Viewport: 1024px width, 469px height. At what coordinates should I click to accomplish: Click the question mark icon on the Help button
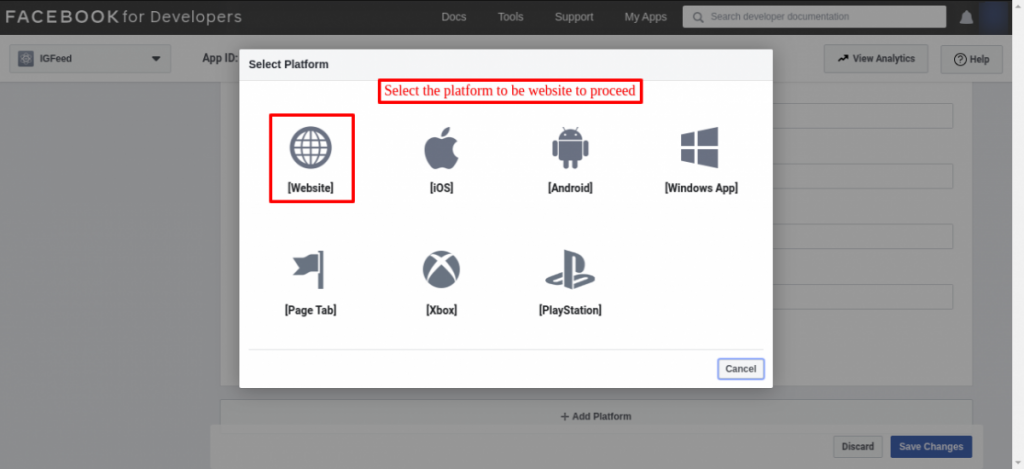click(x=960, y=59)
